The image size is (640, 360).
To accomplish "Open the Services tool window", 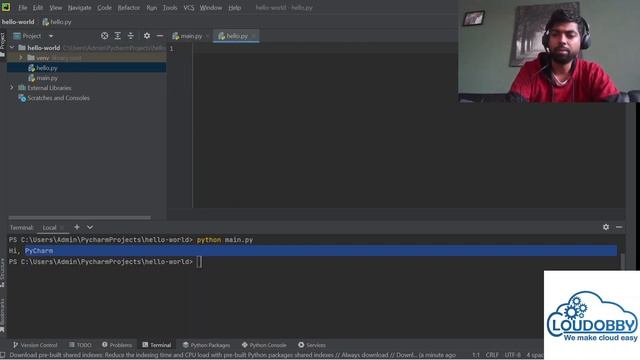I will (312, 345).
